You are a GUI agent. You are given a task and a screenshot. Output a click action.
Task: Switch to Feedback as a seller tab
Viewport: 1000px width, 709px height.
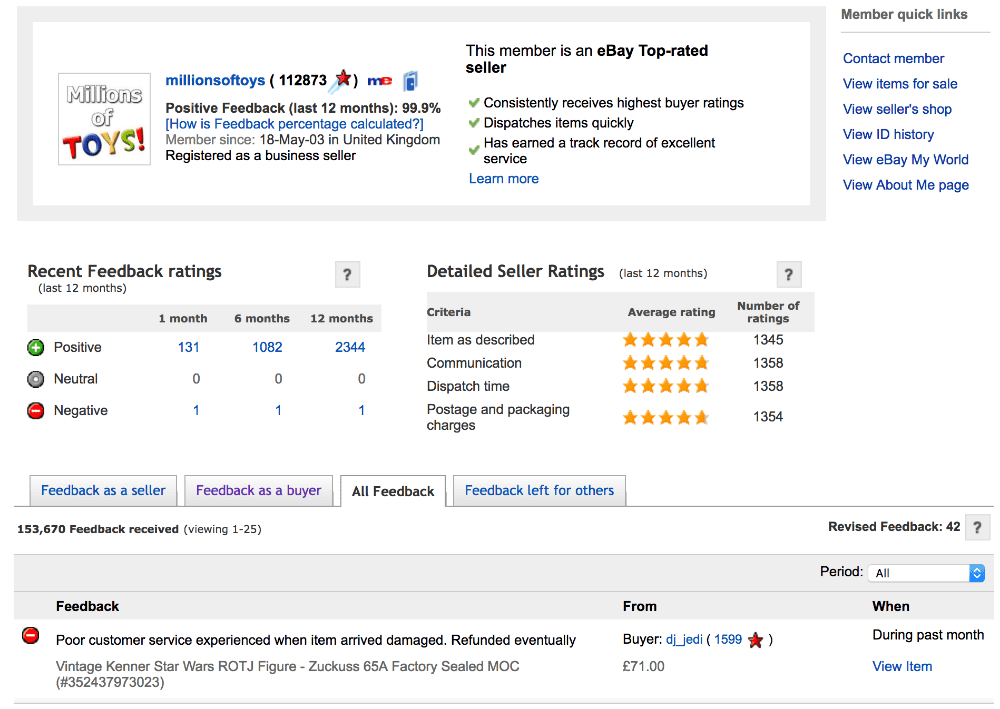point(103,491)
